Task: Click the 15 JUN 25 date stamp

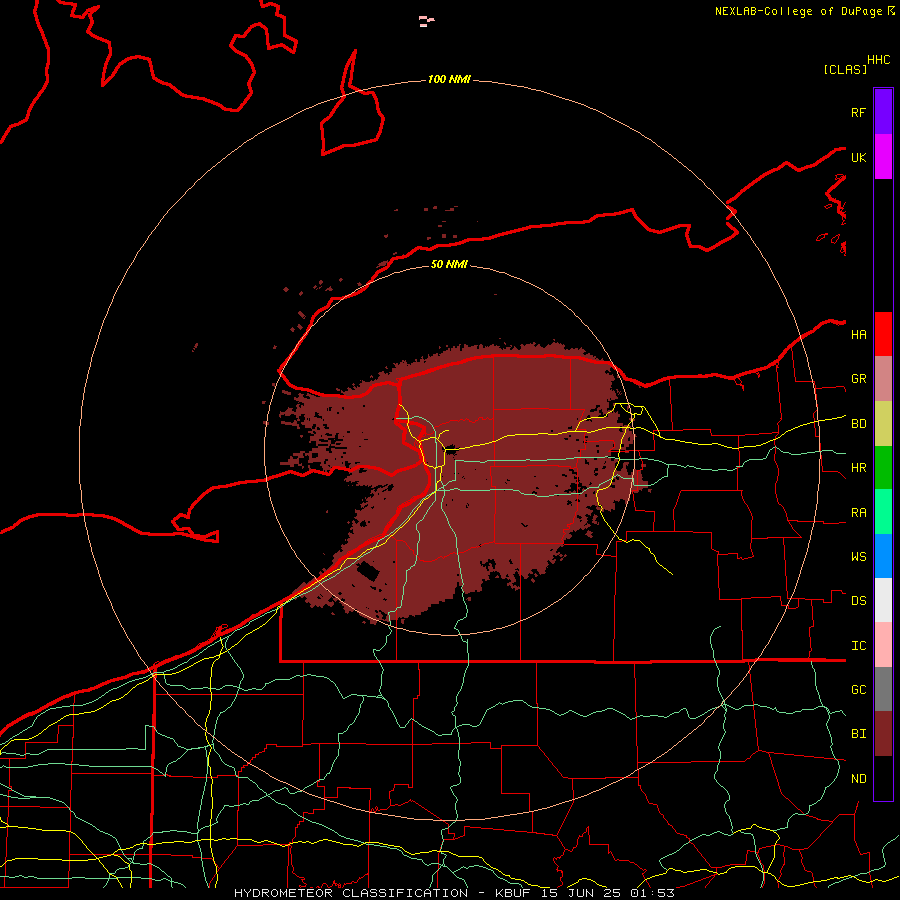Action: coord(579,893)
